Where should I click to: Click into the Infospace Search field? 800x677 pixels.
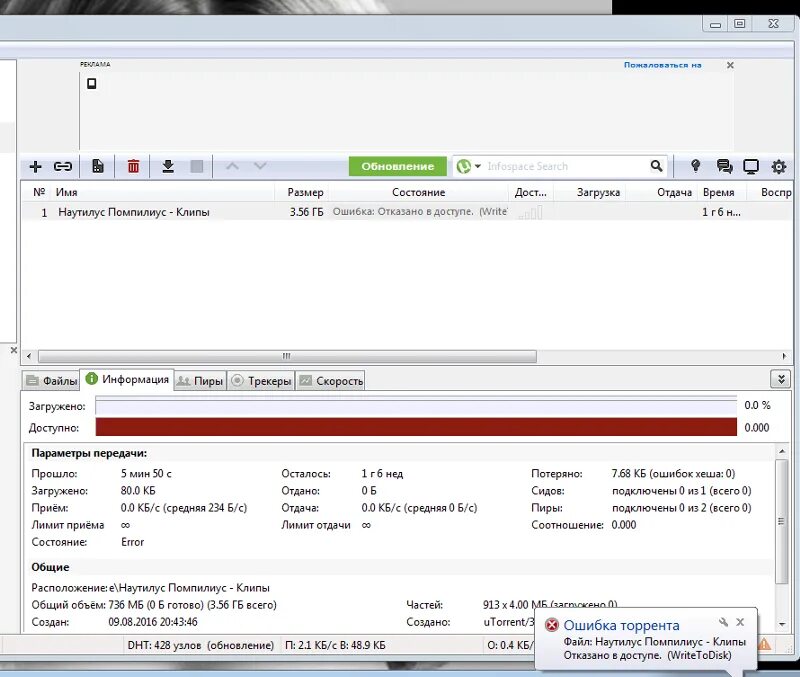click(x=564, y=166)
